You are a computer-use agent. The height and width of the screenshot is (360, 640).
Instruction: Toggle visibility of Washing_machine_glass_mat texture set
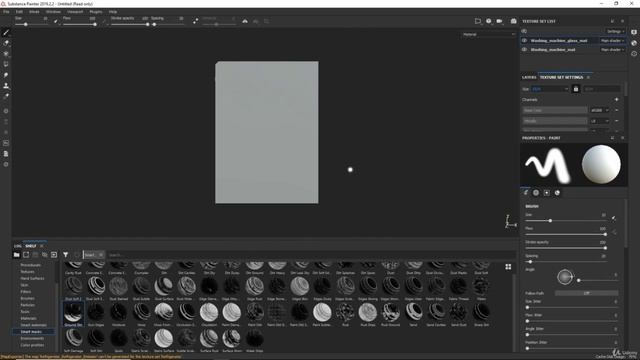point(524,40)
